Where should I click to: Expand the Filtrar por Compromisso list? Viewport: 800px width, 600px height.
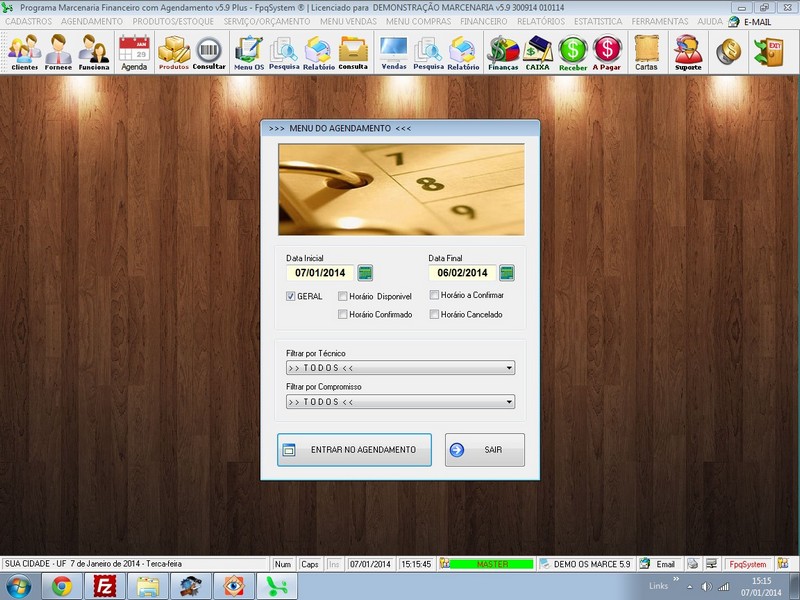[x=507, y=401]
